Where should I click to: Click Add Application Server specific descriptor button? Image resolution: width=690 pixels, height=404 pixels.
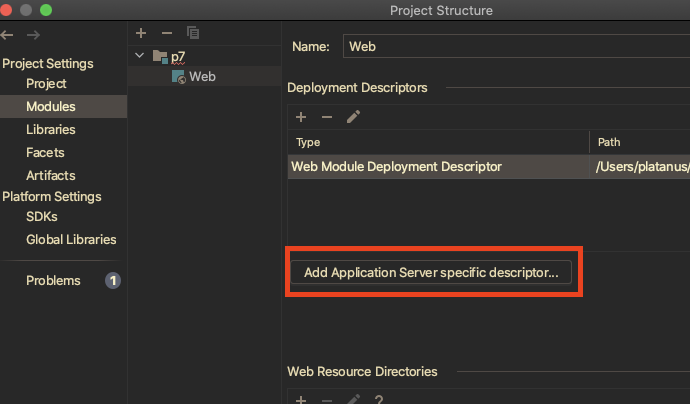point(431,273)
